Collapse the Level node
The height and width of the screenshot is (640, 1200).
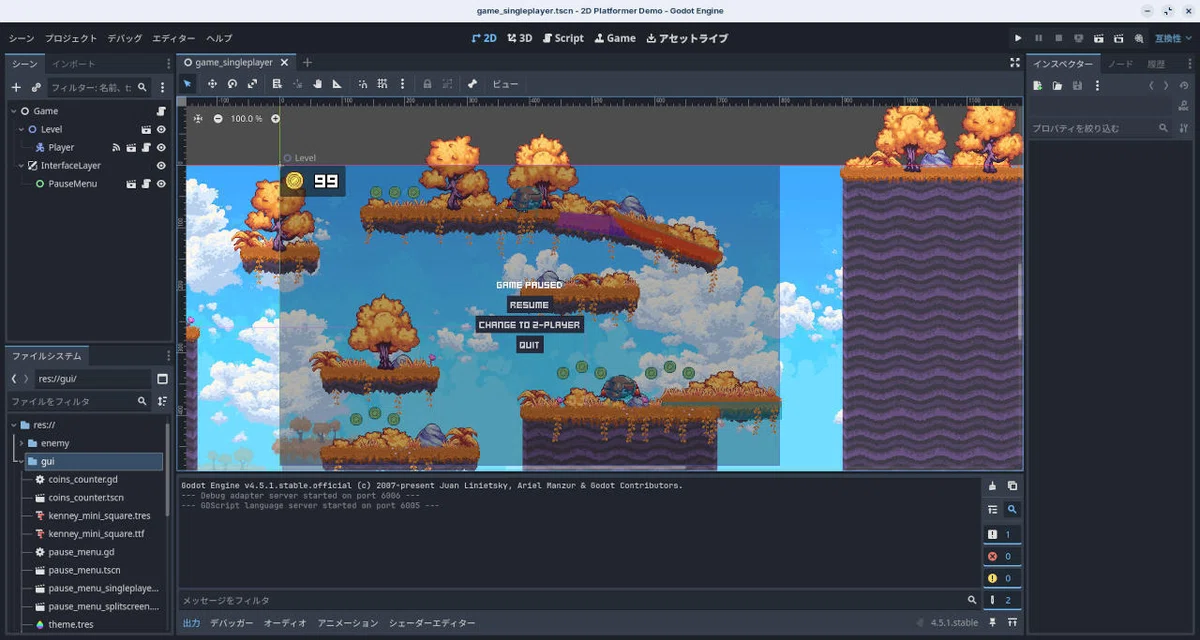[20, 129]
